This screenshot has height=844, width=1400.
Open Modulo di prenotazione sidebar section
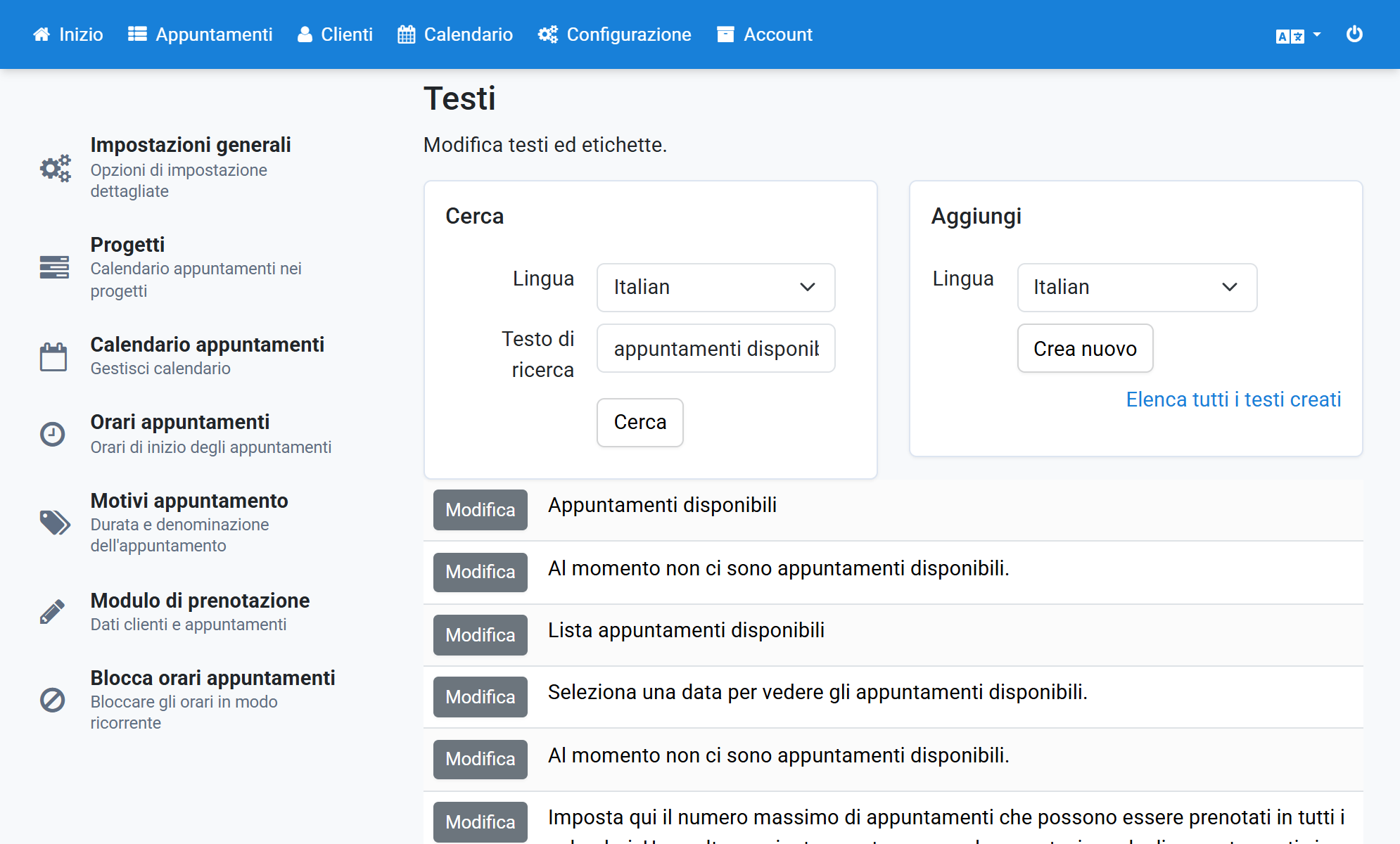coord(200,601)
